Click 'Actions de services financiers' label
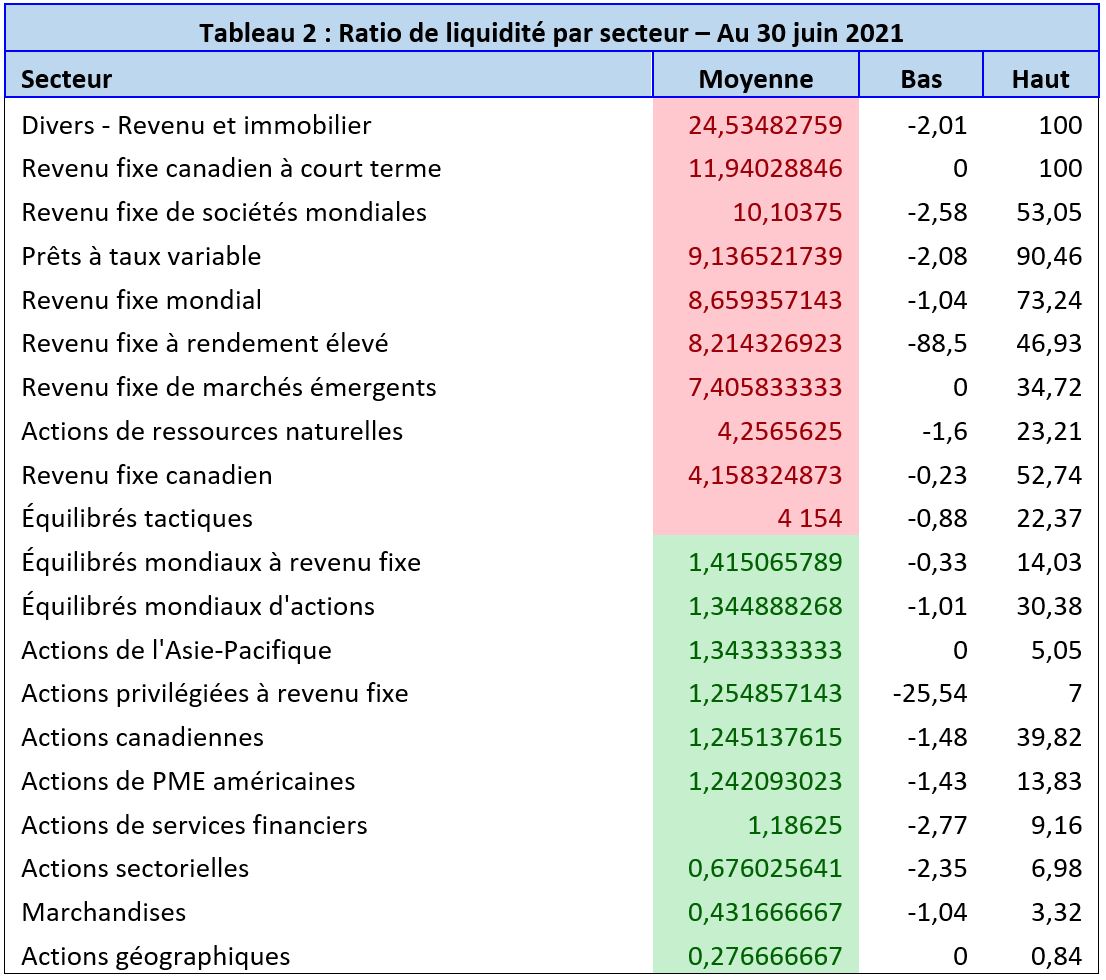Viewport: 1106px width, 980px height. point(194,825)
